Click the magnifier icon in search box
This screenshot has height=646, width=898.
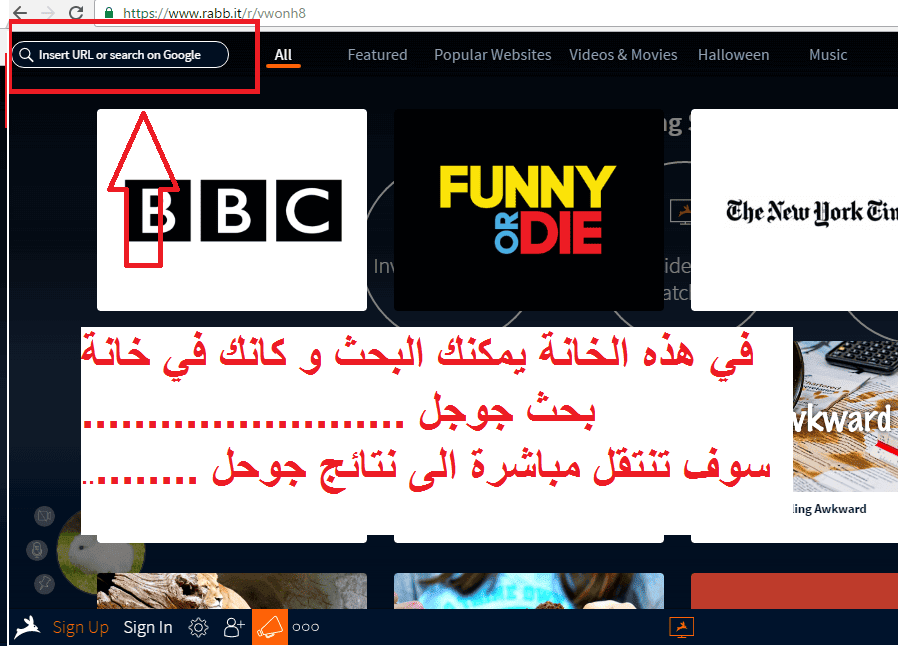[26, 54]
